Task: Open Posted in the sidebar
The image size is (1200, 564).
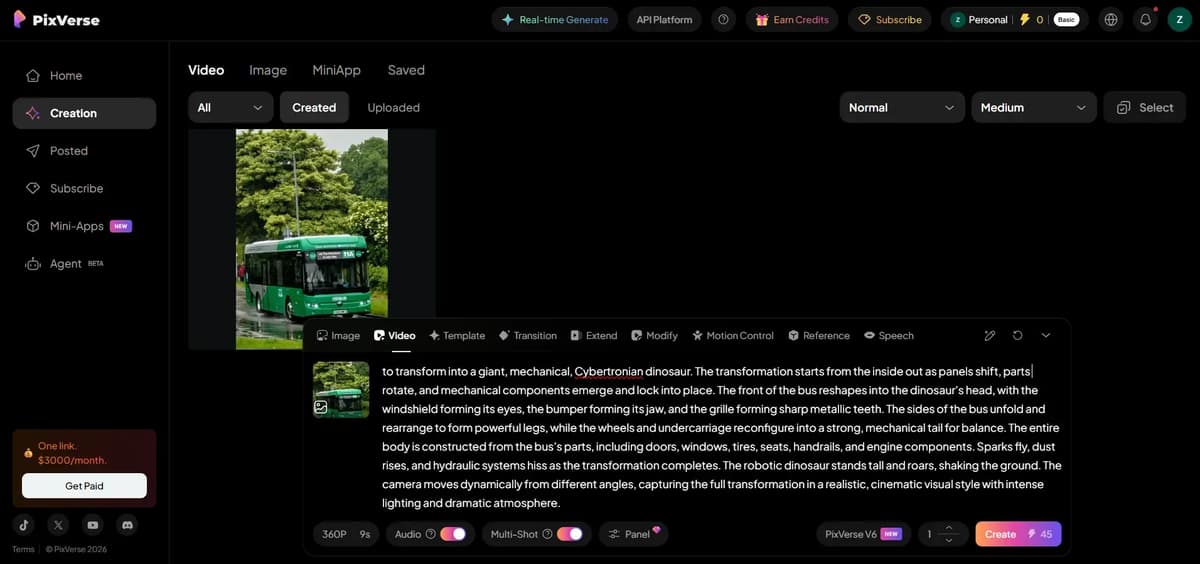Action: click(x=84, y=150)
